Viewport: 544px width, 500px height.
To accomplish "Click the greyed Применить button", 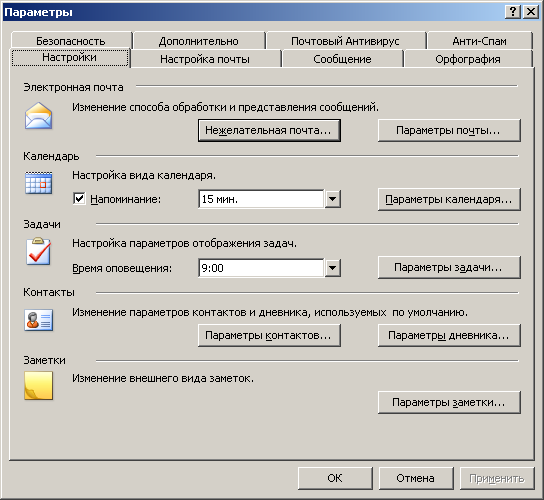I will tap(497, 478).
